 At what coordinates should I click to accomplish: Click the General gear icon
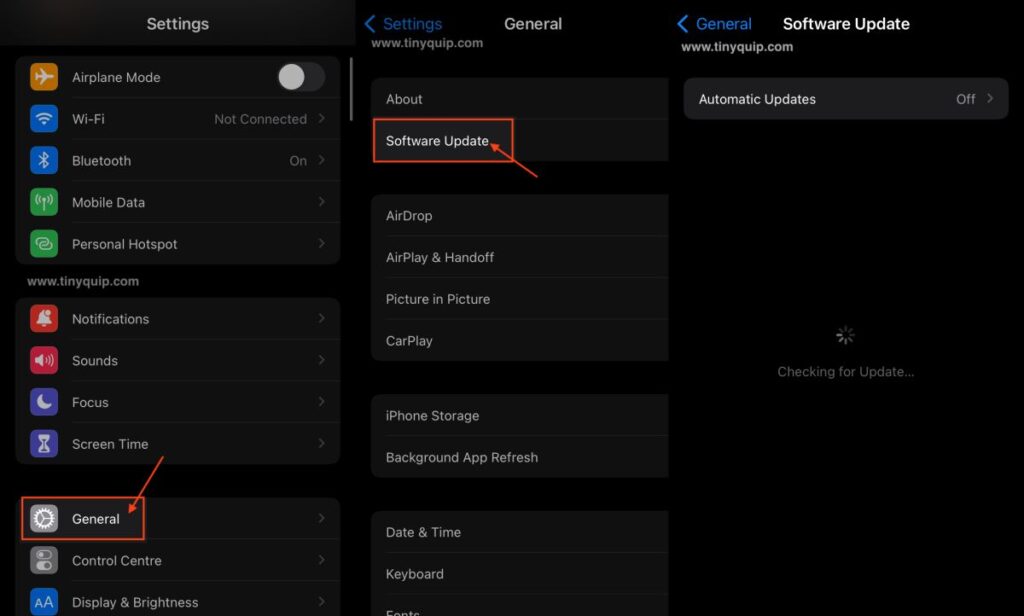point(44,518)
